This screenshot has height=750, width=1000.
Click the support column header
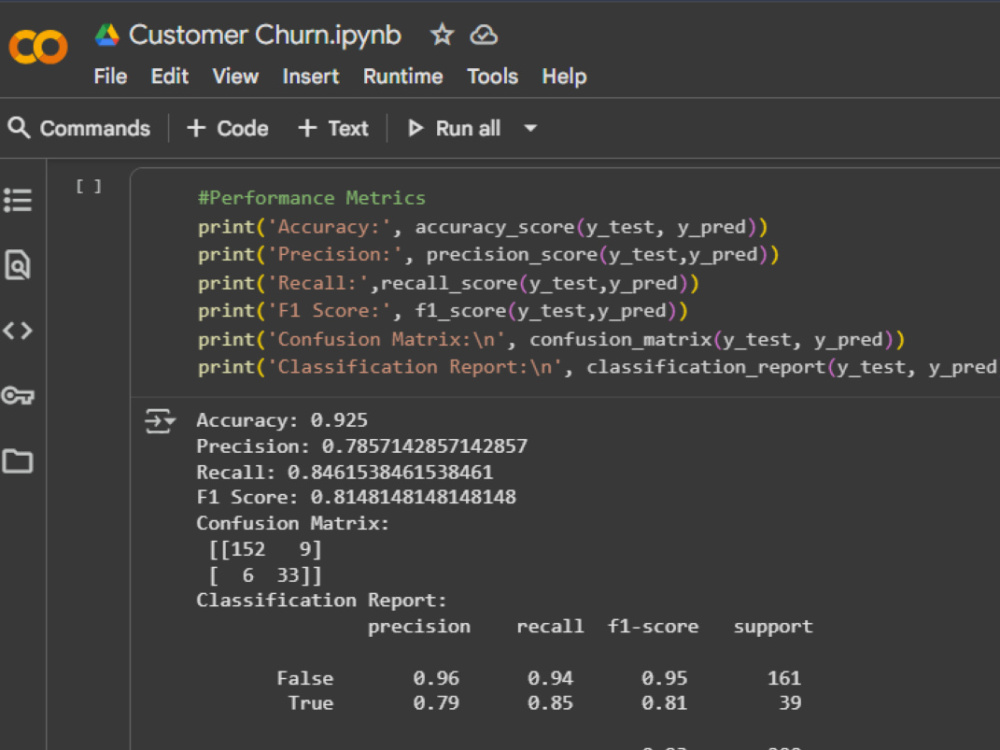point(773,627)
